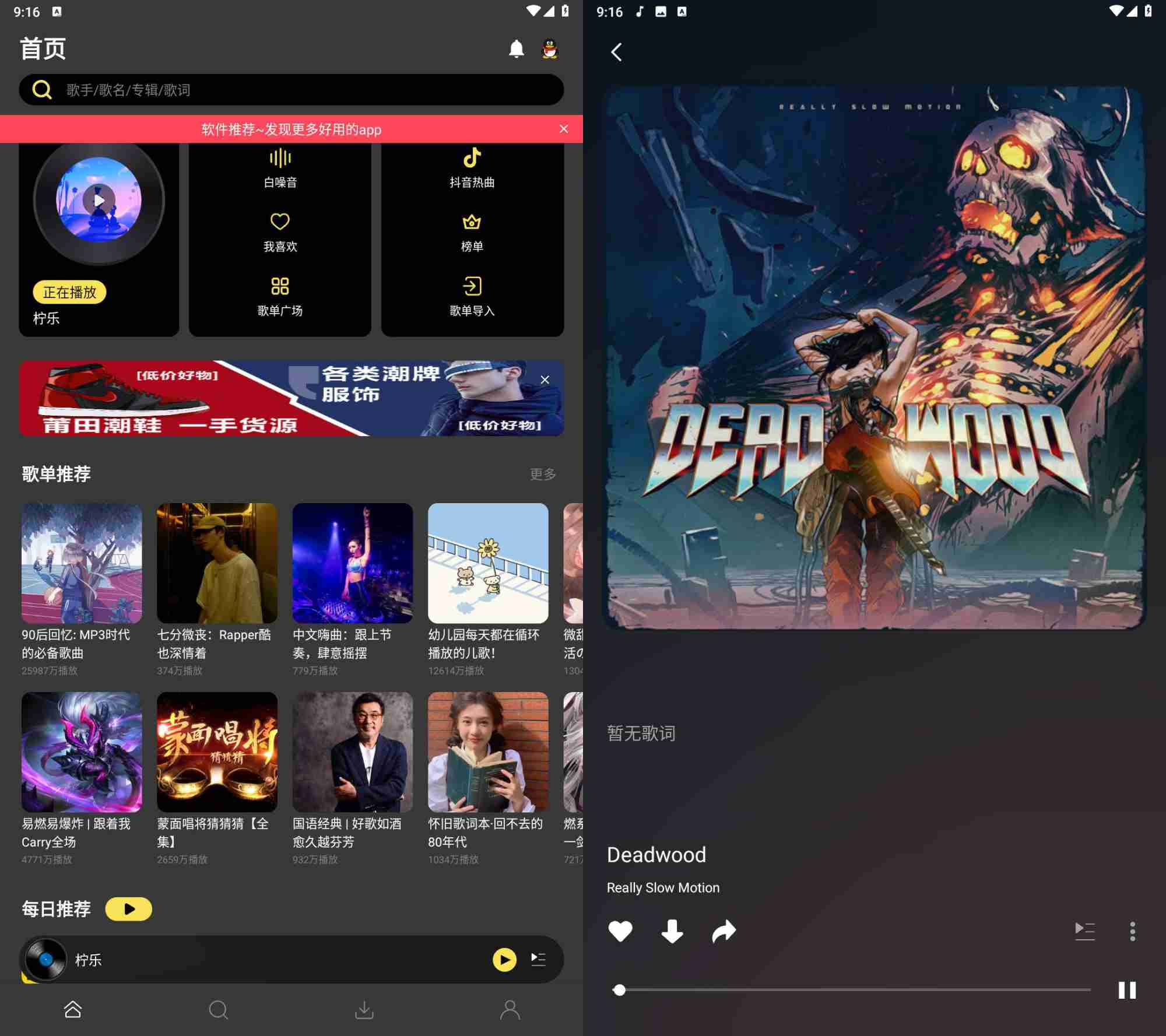Image resolution: width=1166 pixels, height=1036 pixels.
Task: Close the red 软件推荐 banner
Action: (563, 129)
